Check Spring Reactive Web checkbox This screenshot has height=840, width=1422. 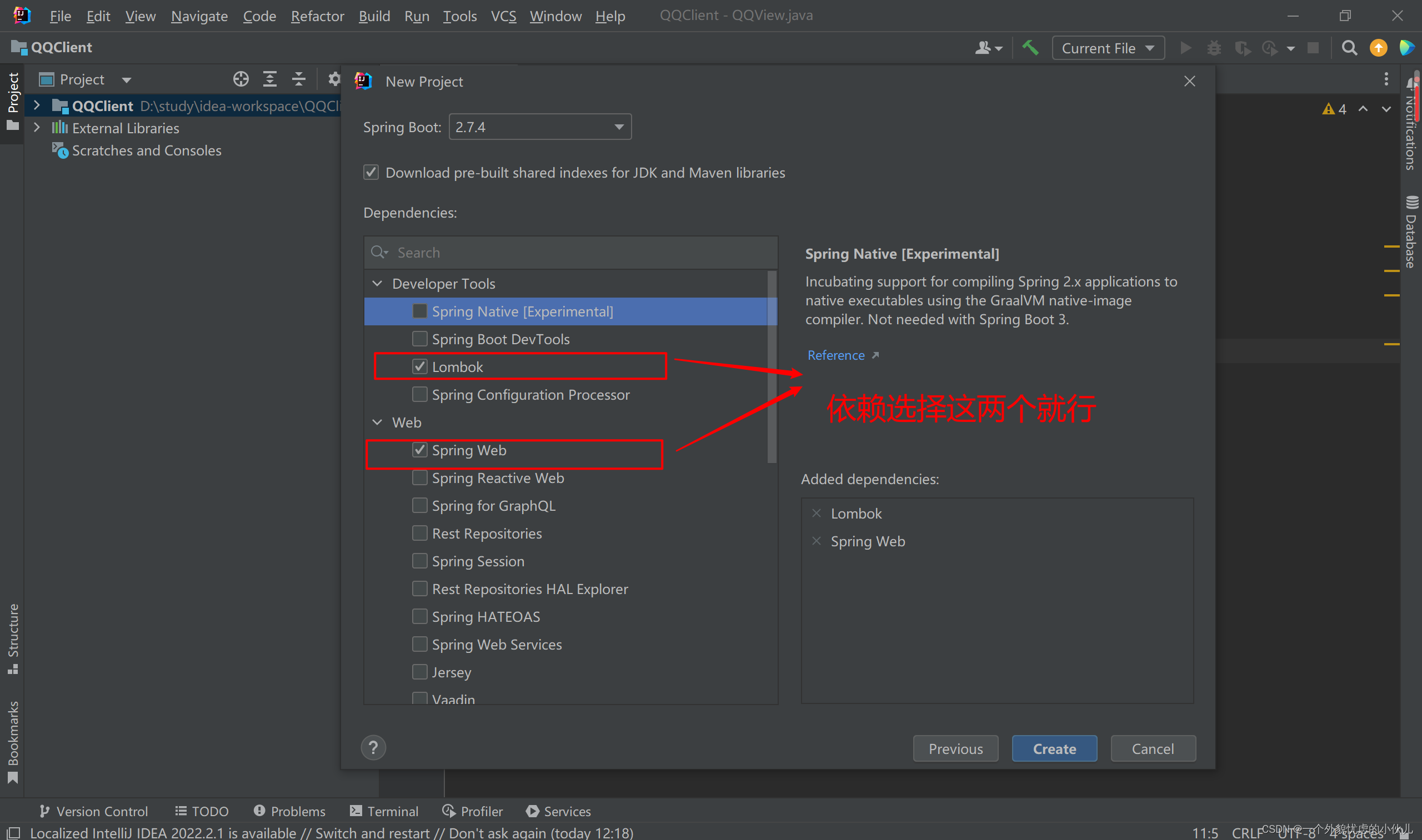point(419,477)
